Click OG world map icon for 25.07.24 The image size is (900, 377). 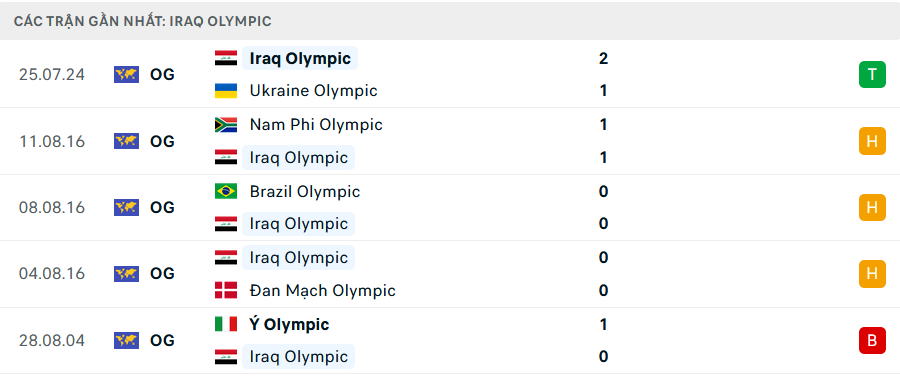click(126, 75)
